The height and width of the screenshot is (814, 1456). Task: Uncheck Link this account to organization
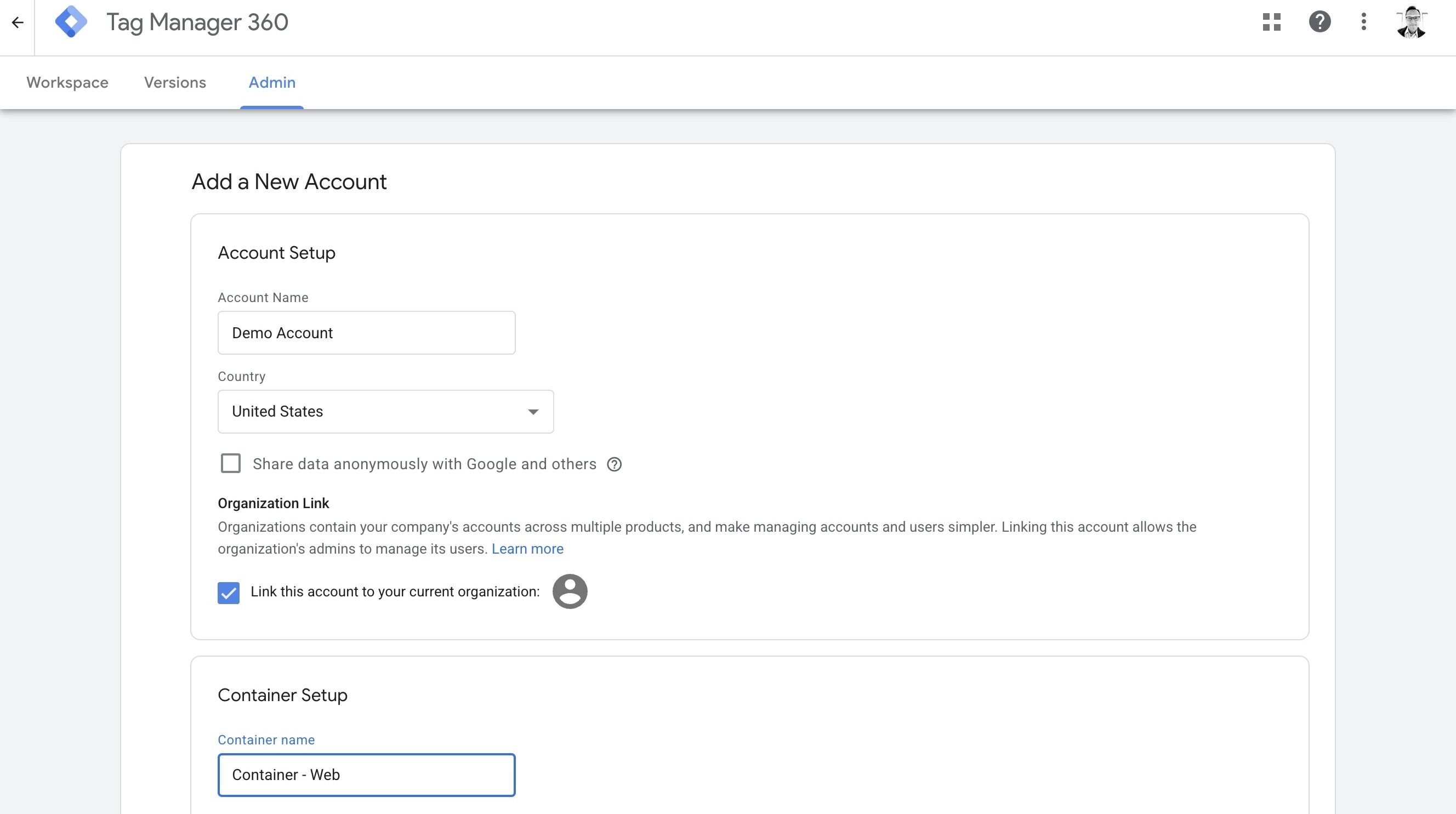(229, 593)
